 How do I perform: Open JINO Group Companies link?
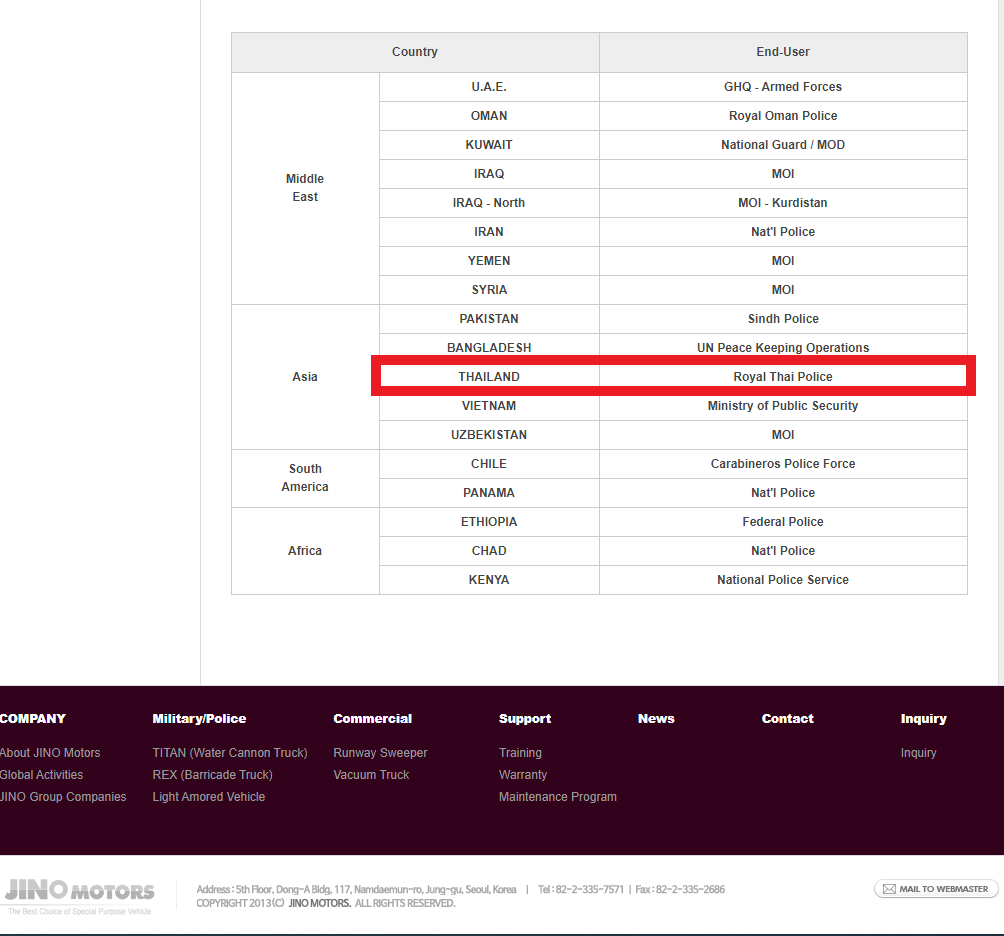63,796
